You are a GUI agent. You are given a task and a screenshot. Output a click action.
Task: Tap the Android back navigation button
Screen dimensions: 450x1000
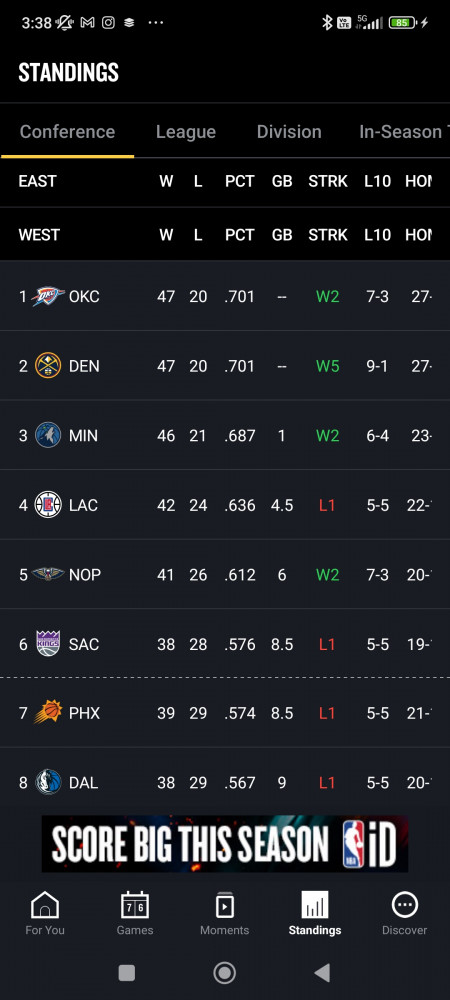(x=323, y=972)
